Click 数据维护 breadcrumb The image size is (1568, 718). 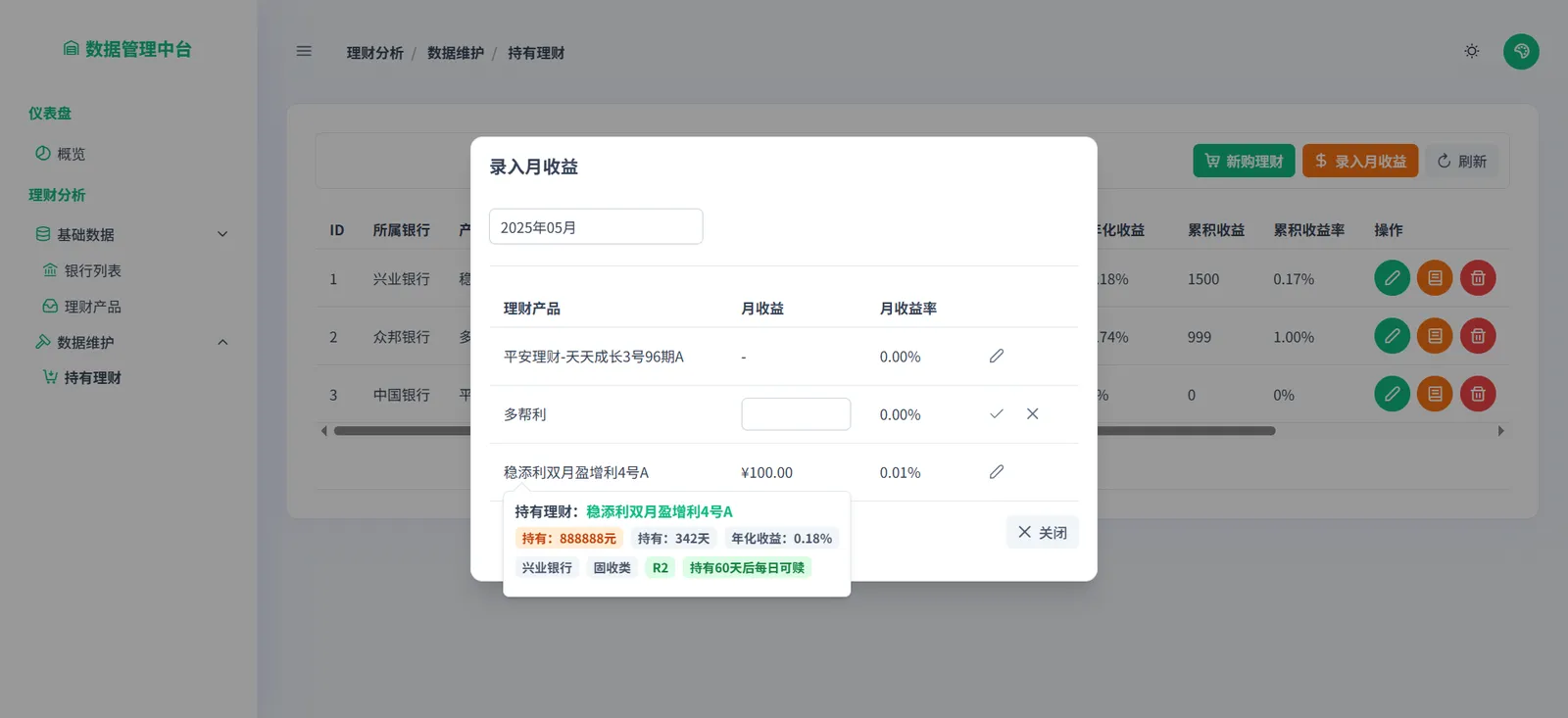click(456, 53)
